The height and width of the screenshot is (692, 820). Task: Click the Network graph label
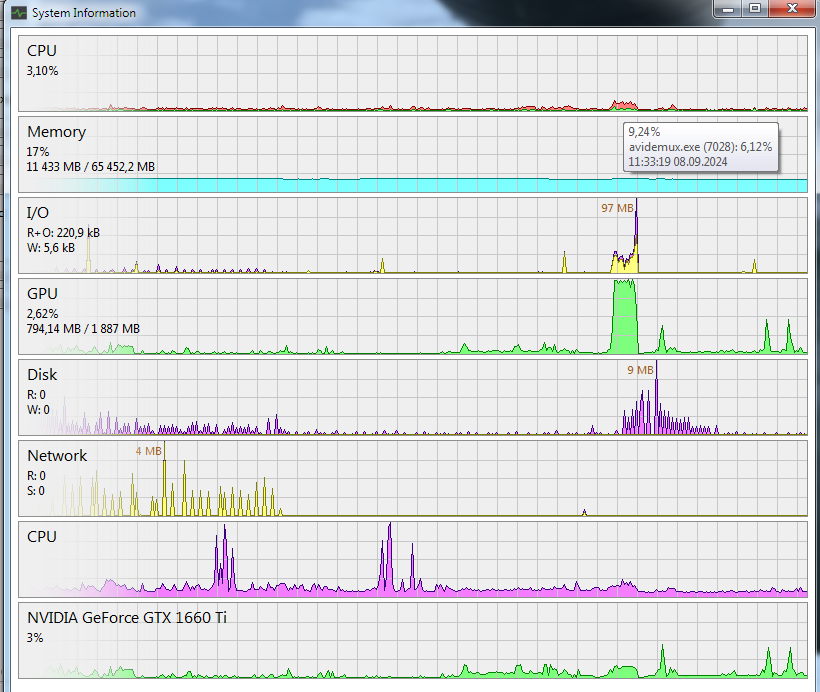click(x=57, y=456)
